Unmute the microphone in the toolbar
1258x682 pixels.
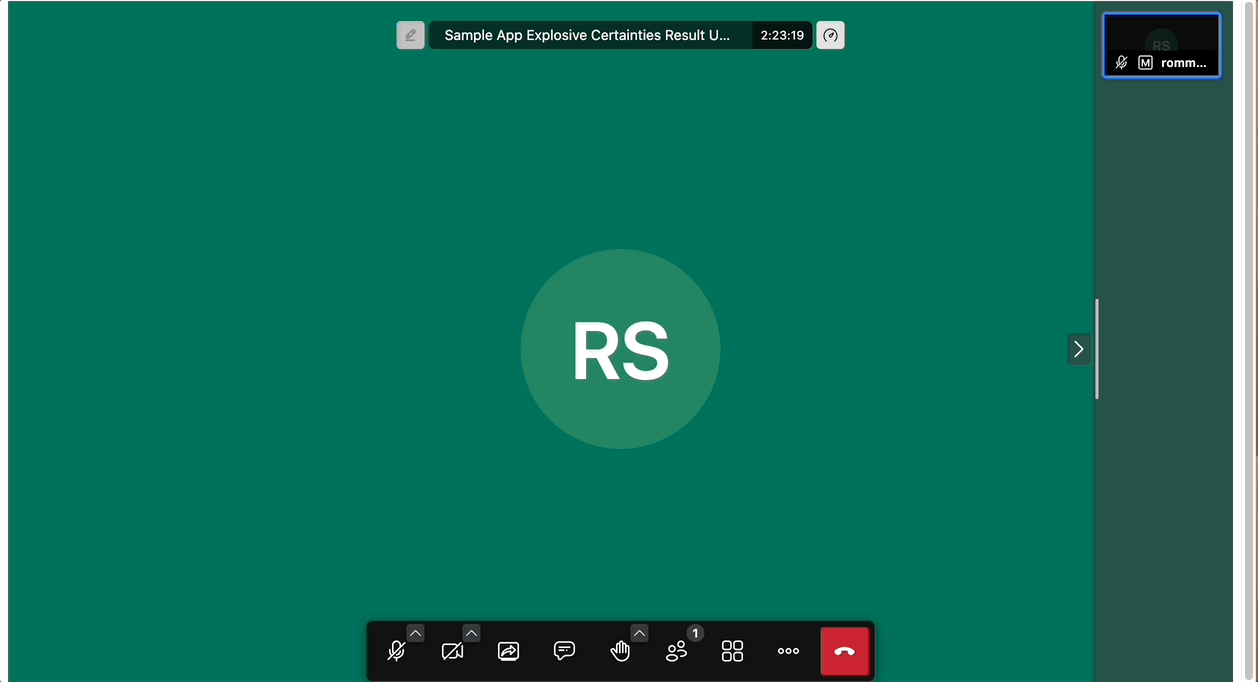pos(396,651)
